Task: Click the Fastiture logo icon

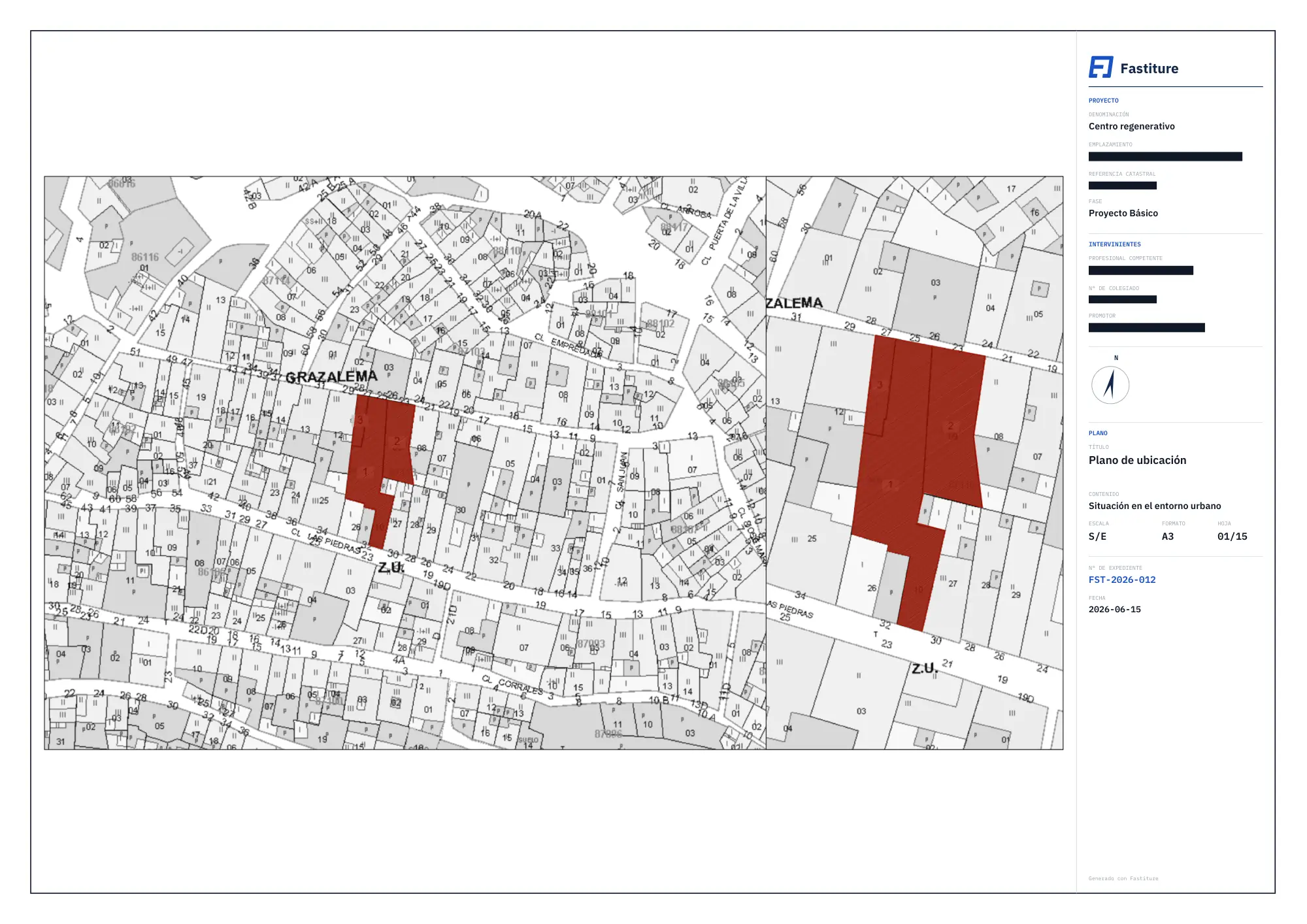Action: click(1101, 67)
